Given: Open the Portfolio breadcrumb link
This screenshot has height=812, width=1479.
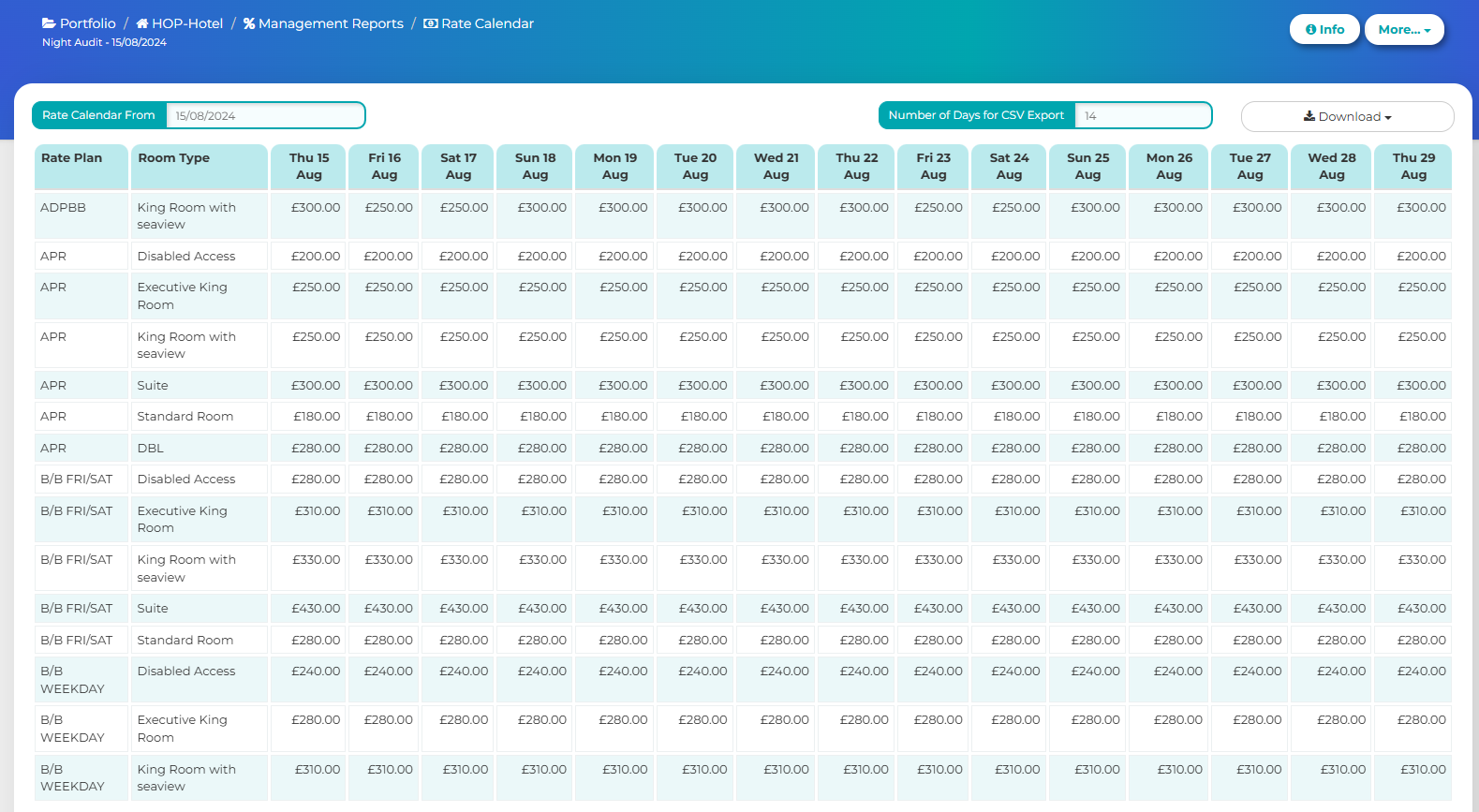Looking at the screenshot, I should click(79, 23).
